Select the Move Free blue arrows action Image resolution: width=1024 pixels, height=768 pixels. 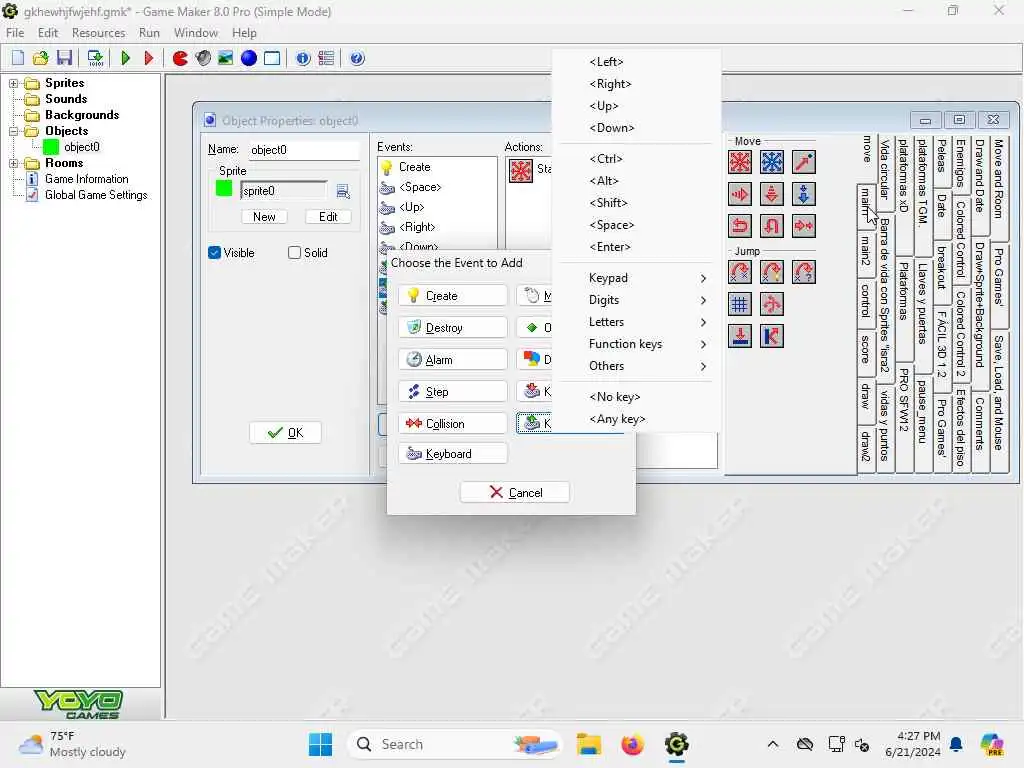[772, 162]
